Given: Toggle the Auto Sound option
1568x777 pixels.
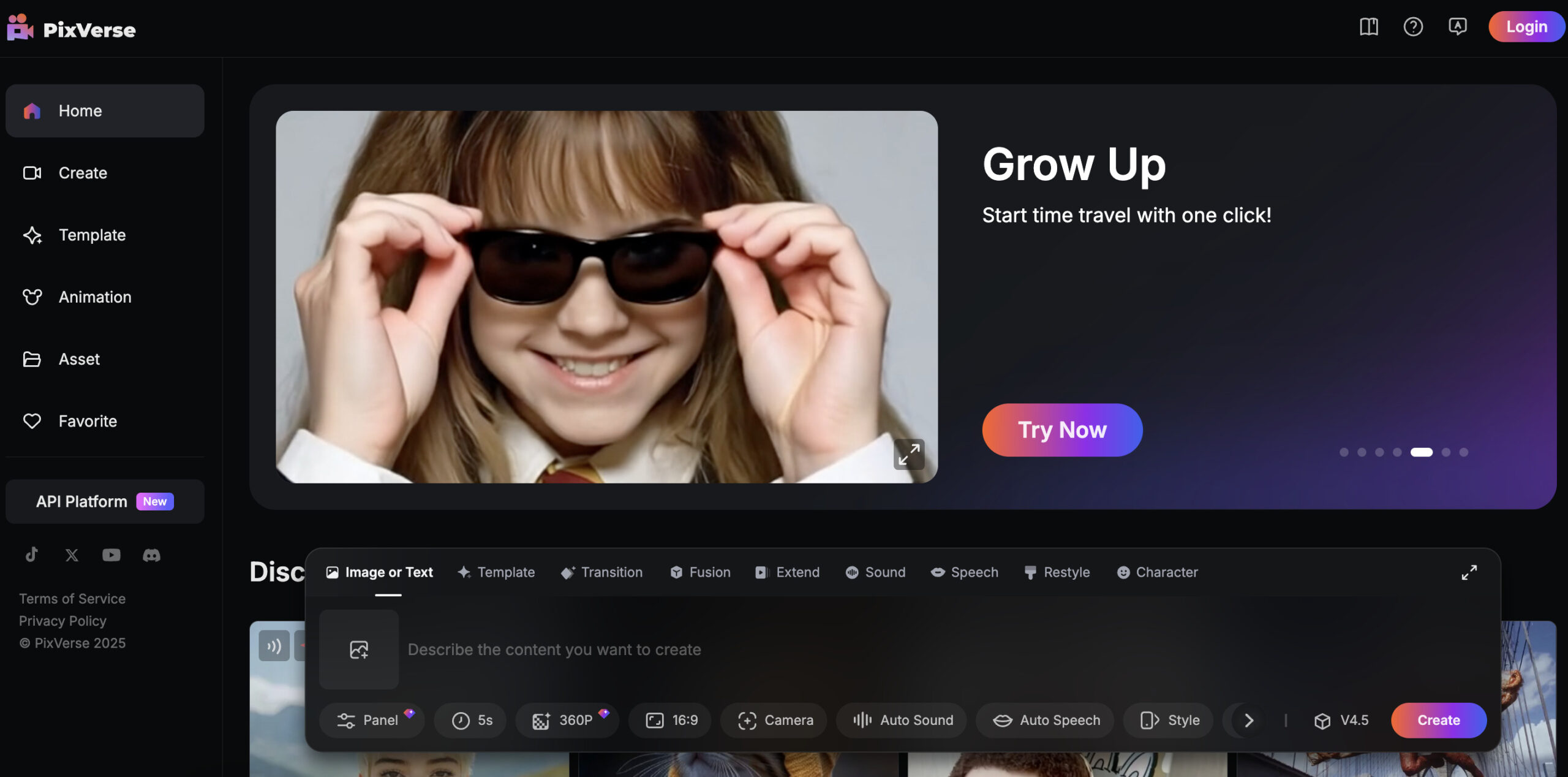Looking at the screenshot, I should point(903,721).
